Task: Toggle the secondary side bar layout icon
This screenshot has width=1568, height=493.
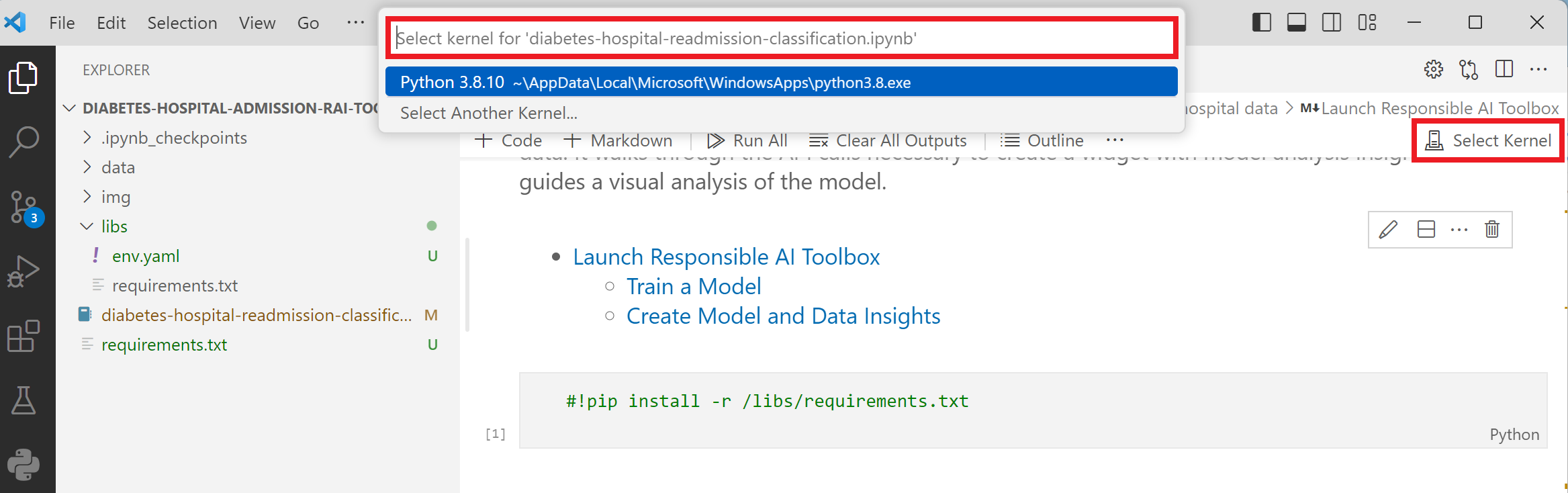Action: (1332, 22)
